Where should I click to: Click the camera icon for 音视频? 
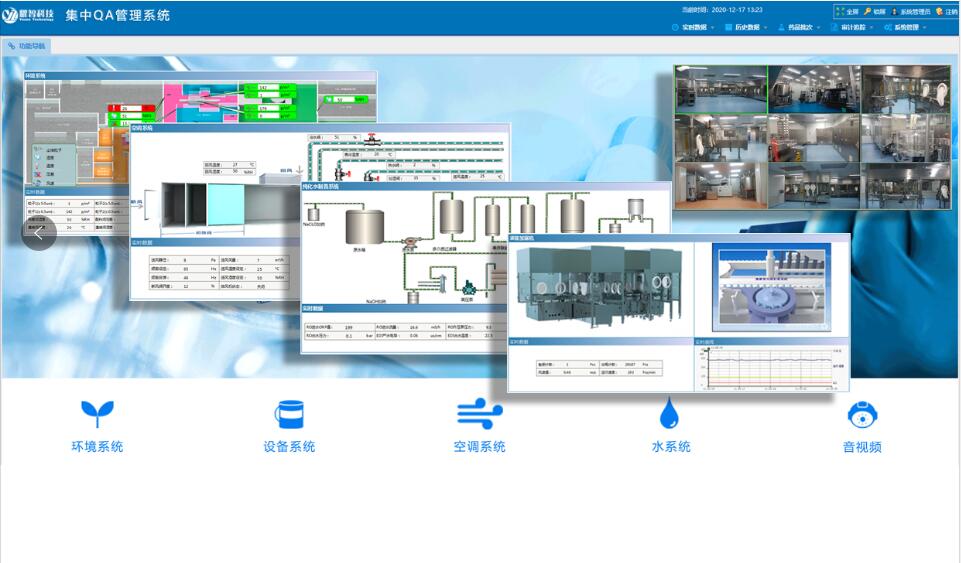(862, 413)
